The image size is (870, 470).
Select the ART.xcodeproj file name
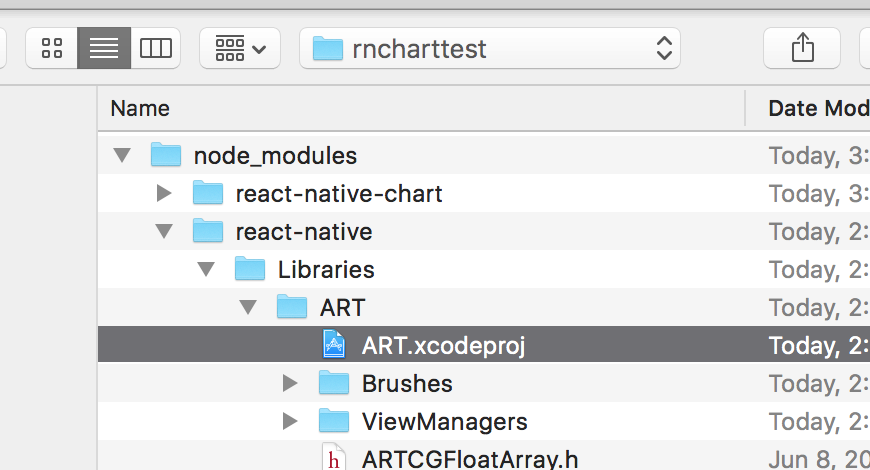(x=443, y=346)
